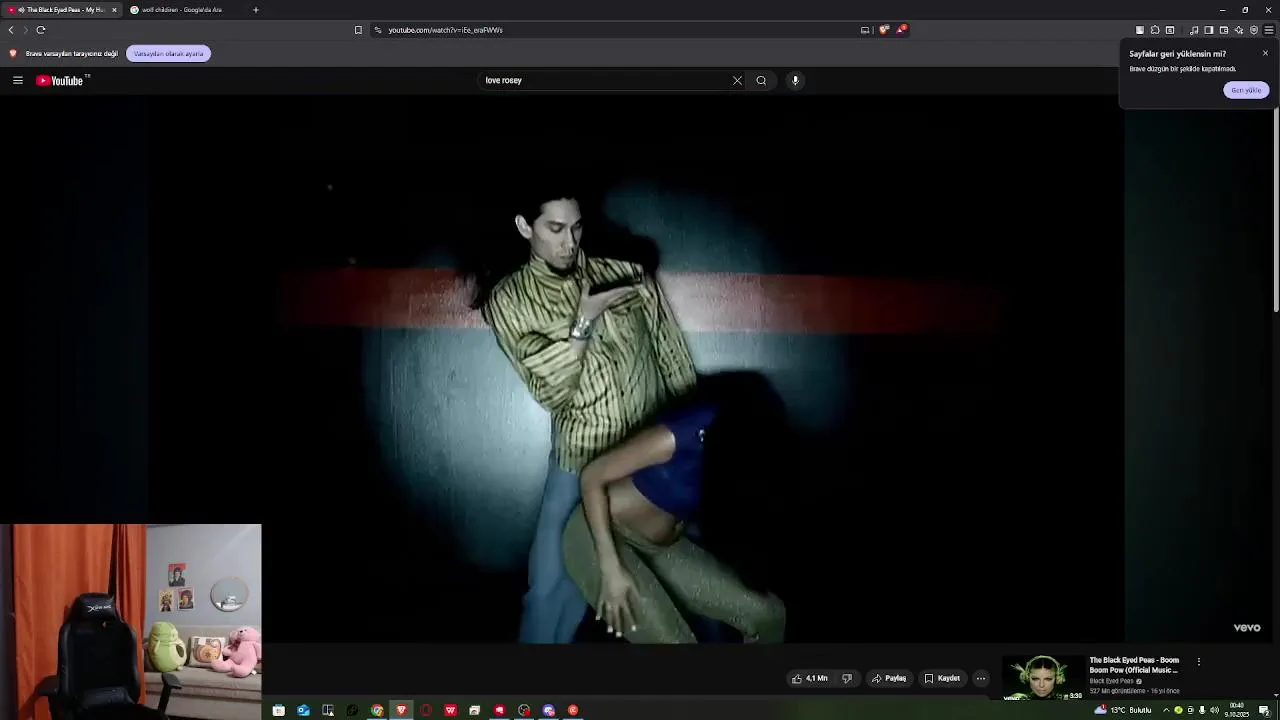Go back to previous page
The image size is (1280, 720).
point(11,30)
